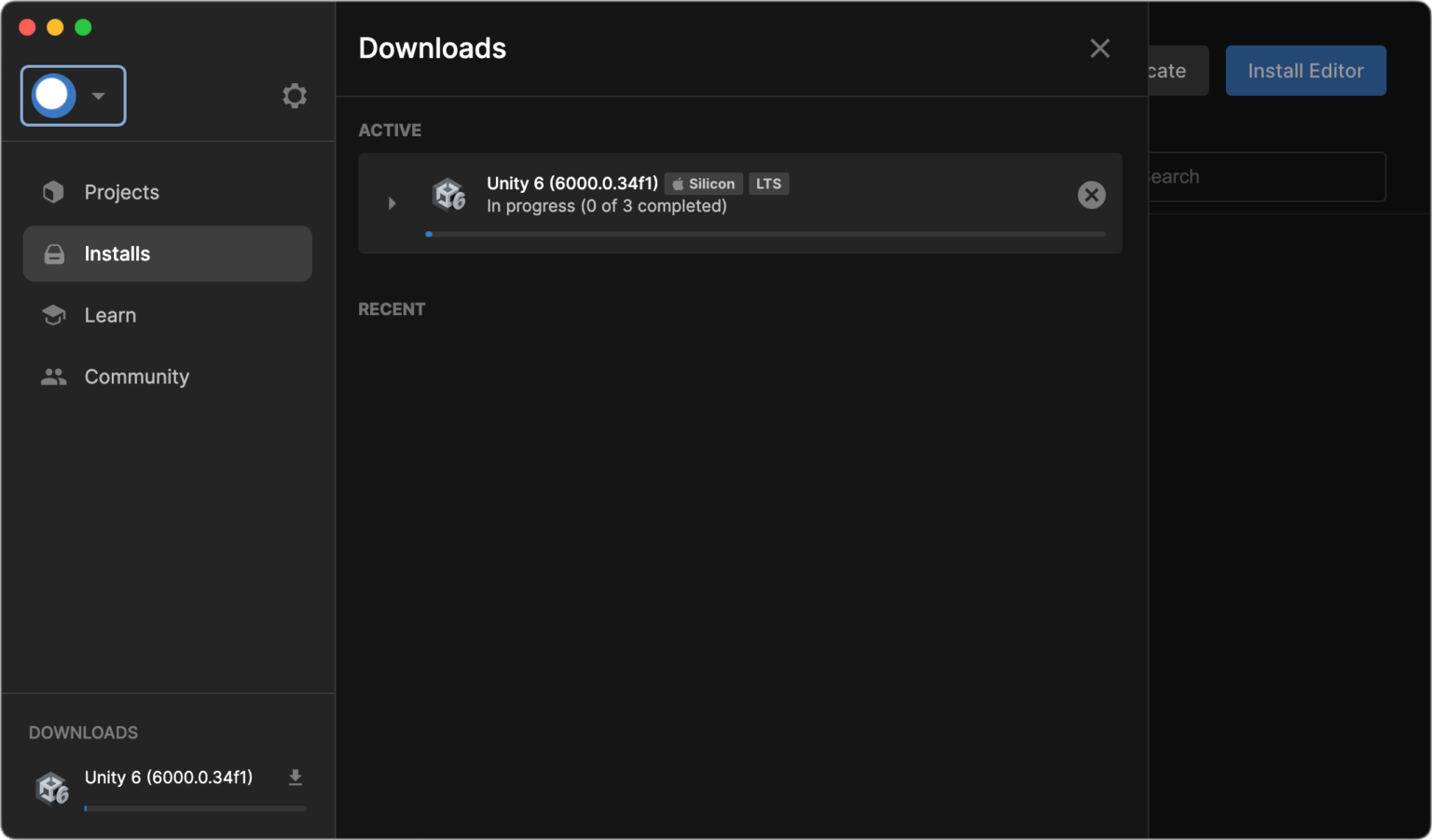
Task: Expand the Unity 6 download details
Action: [x=392, y=203]
